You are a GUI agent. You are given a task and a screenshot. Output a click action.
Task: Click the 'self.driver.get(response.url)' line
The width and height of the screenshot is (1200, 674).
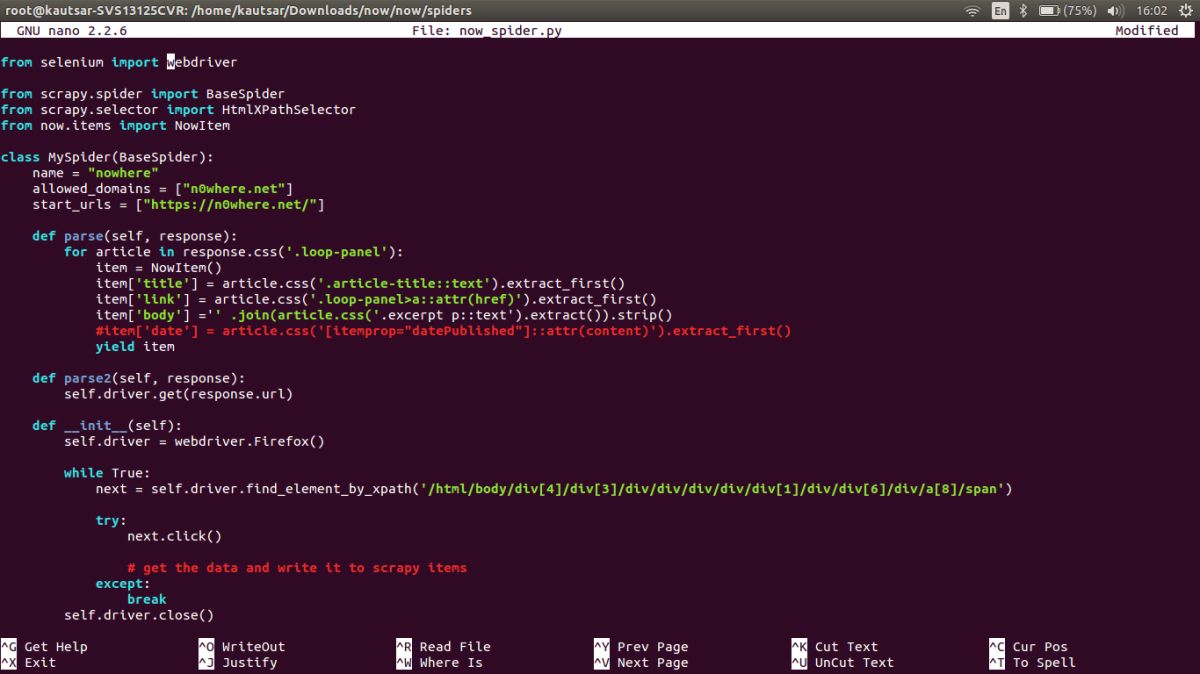[x=178, y=394]
